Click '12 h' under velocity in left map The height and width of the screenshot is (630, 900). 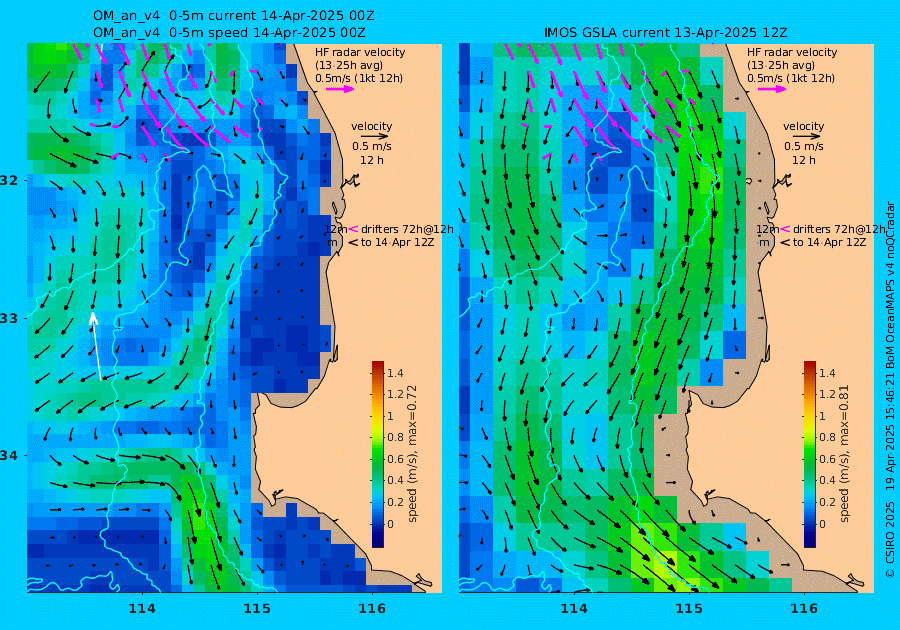point(372,161)
